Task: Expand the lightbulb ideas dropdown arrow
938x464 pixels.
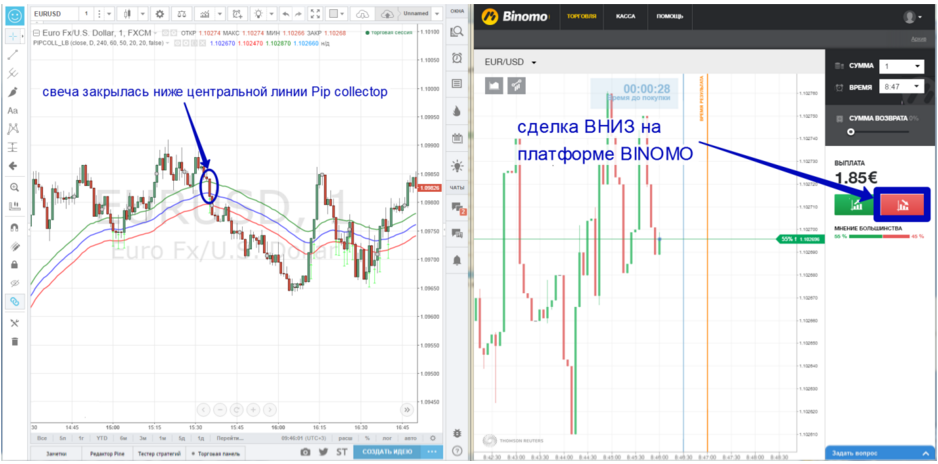Action: point(272,13)
